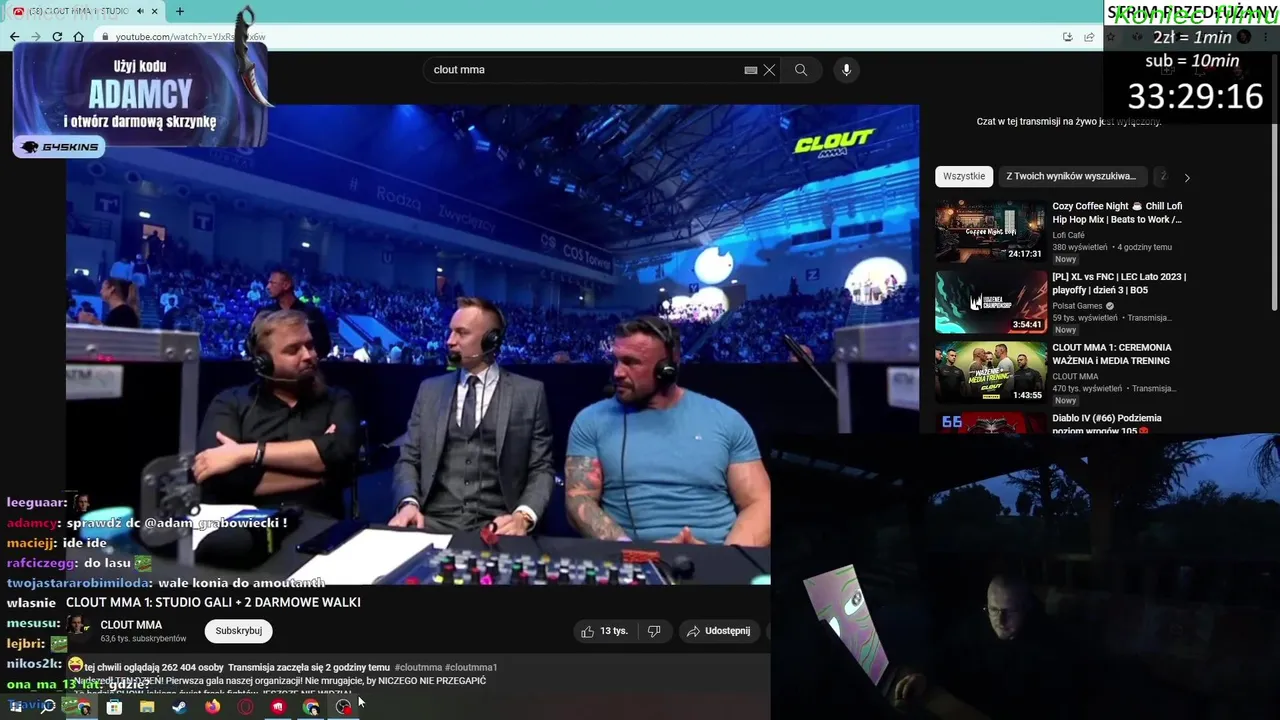Image resolution: width=1280 pixels, height=720 pixels.
Task: Run search with the magnifier button
Action: point(801,70)
